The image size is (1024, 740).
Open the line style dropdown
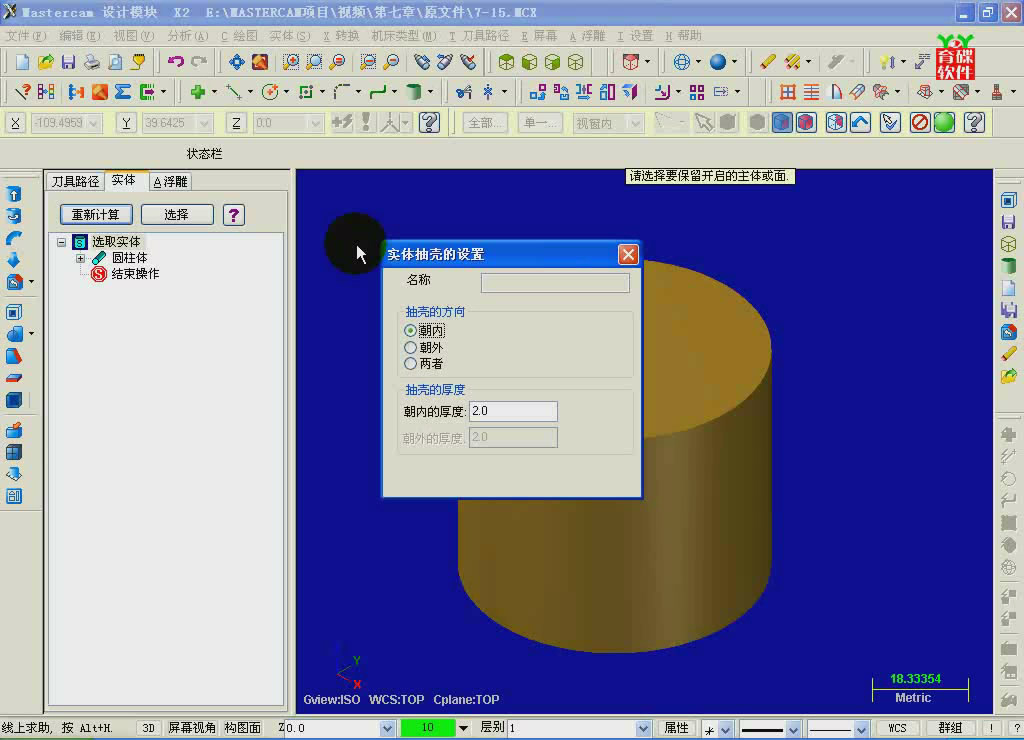(x=793, y=729)
